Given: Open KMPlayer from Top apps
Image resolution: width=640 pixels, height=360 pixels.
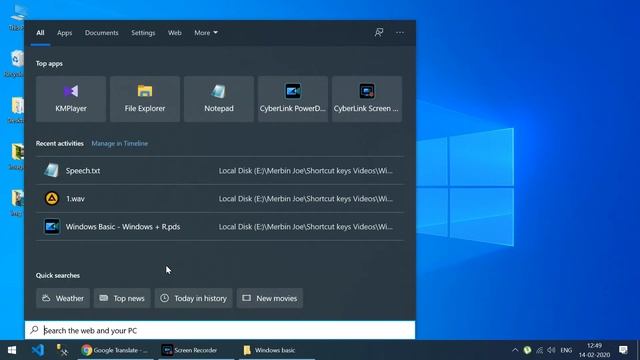Looking at the screenshot, I should coord(71,99).
